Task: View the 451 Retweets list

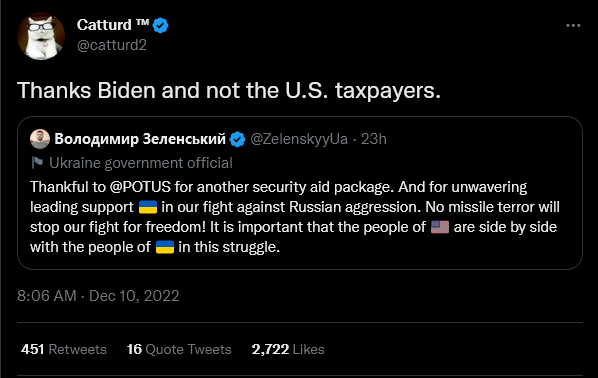Action: coord(64,349)
